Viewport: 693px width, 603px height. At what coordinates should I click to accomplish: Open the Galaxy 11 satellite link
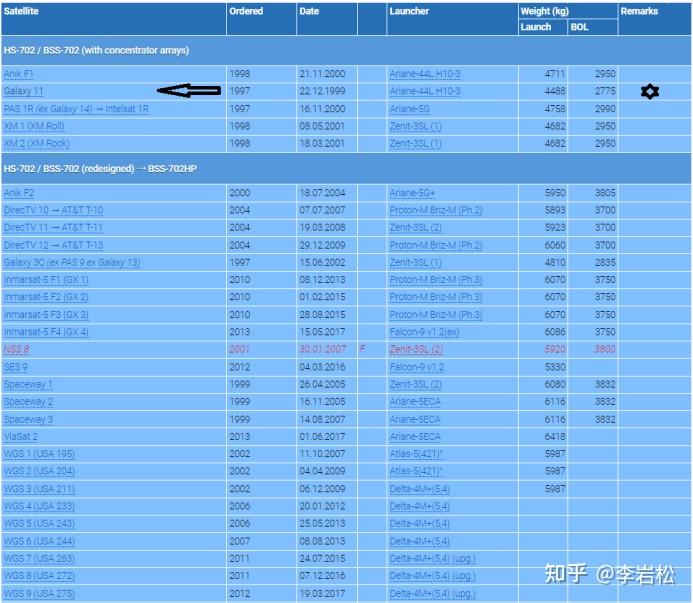click(x=23, y=91)
